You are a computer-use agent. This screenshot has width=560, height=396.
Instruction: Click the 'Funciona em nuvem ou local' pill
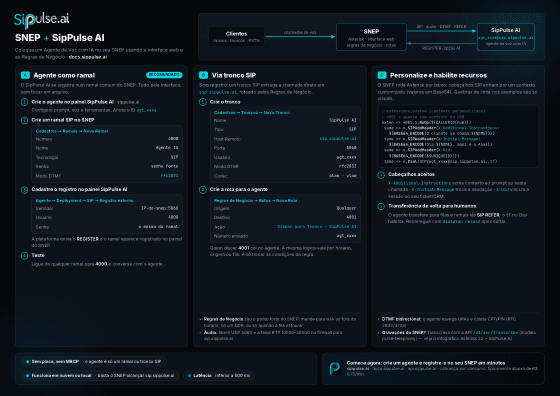pyautogui.click(x=100, y=375)
